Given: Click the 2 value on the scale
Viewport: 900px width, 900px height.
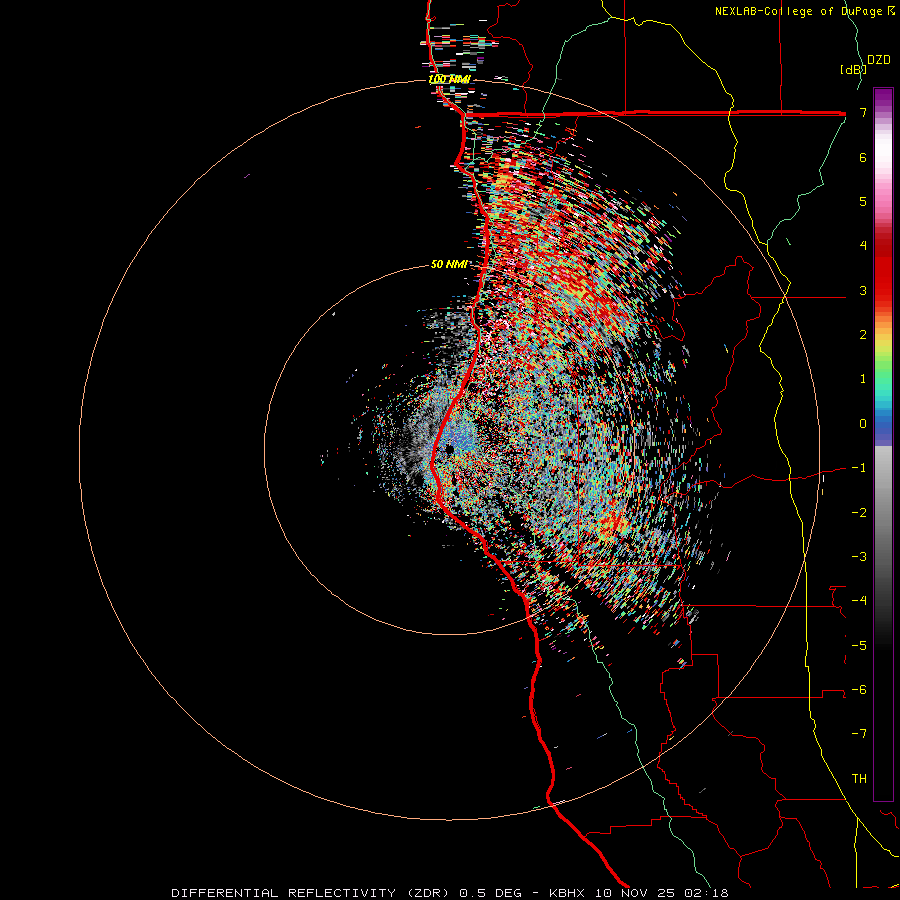Looking at the screenshot, I should [x=863, y=334].
